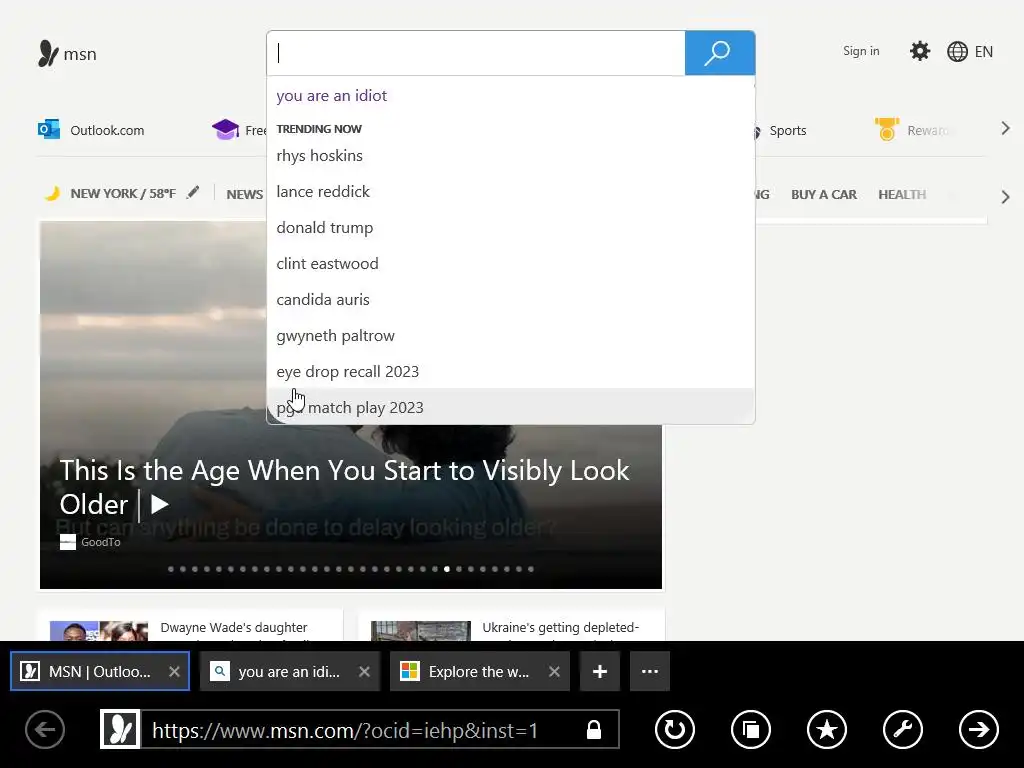This screenshot has height=768, width=1024.
Task: Click the msn butterfly logo
Action: pyautogui.click(x=67, y=54)
